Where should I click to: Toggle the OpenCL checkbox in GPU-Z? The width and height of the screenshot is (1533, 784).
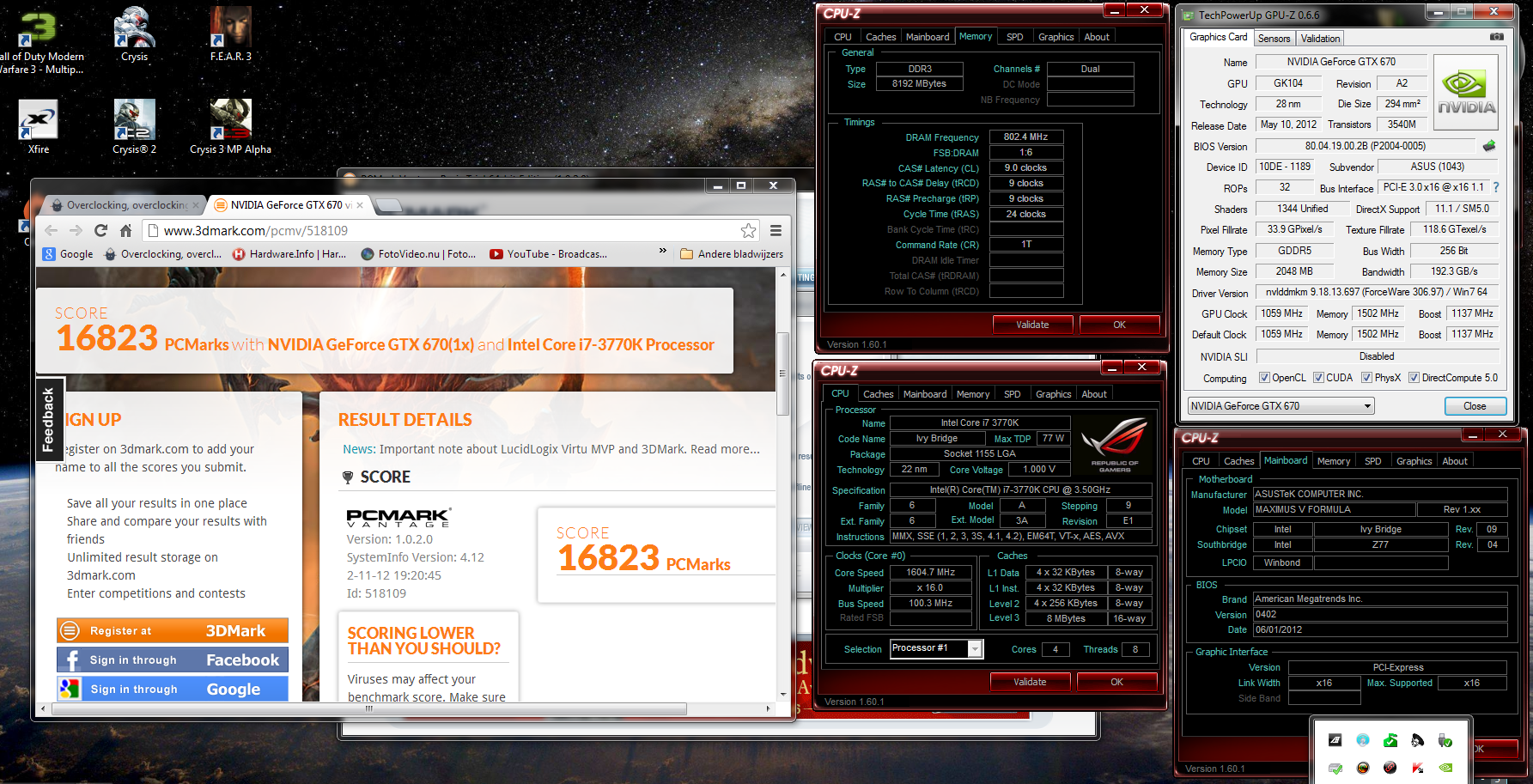[1264, 378]
